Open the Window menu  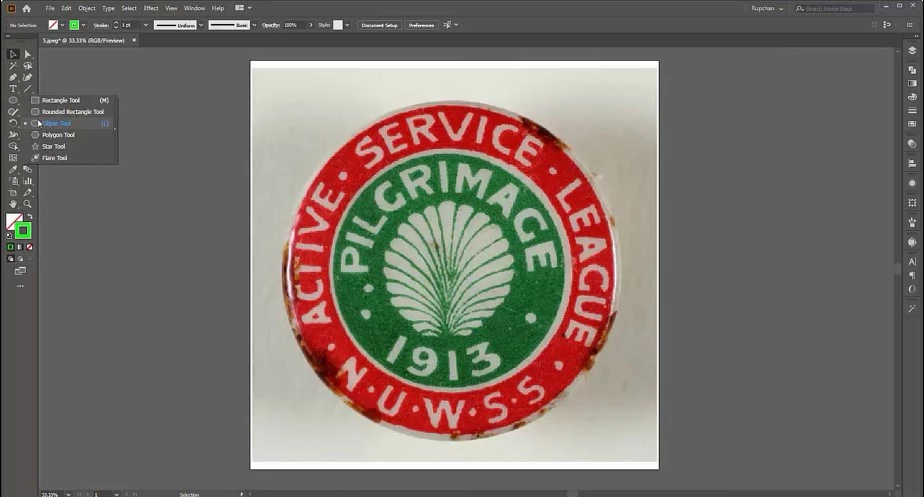click(194, 8)
